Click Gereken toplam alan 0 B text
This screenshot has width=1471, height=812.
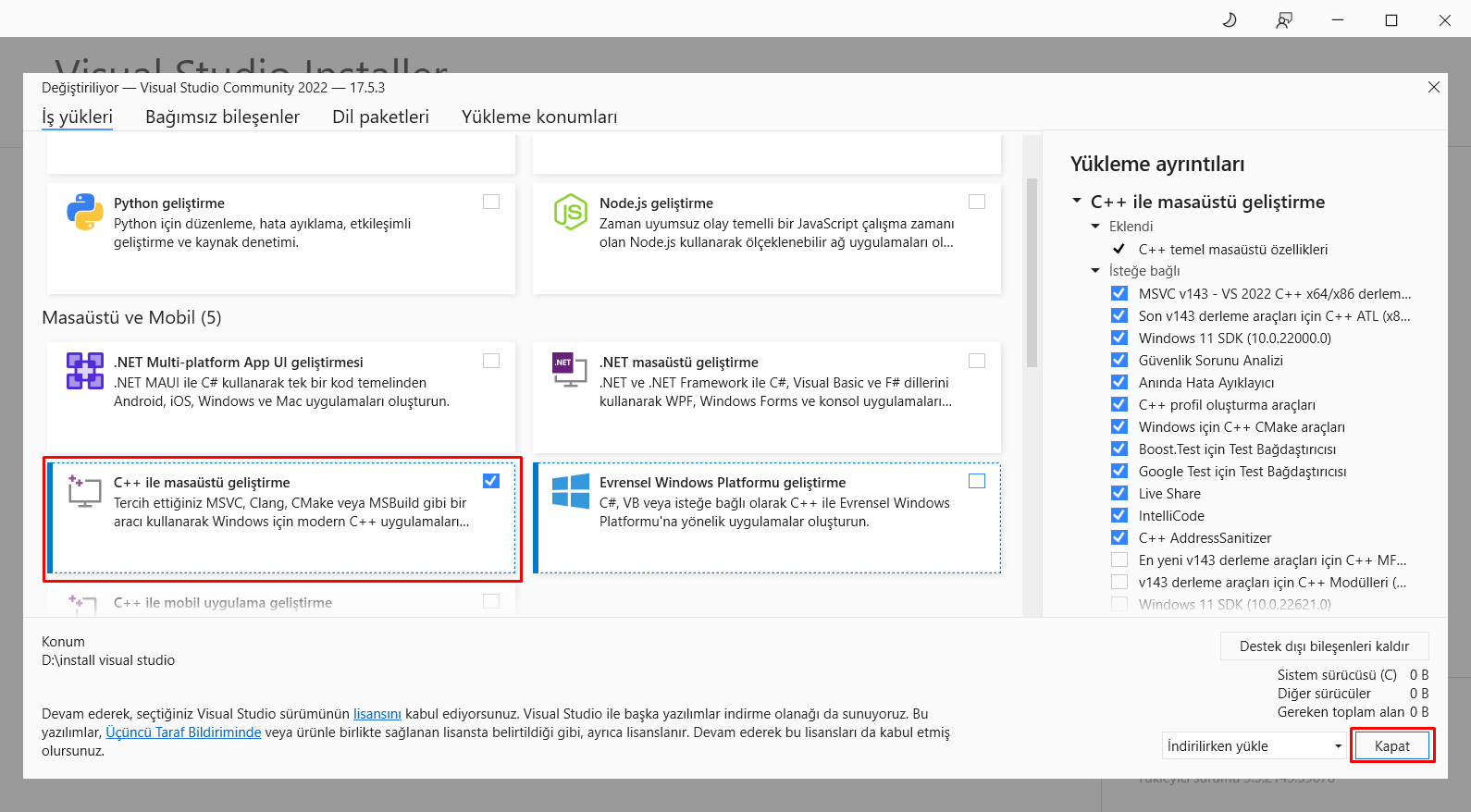click(x=1353, y=712)
